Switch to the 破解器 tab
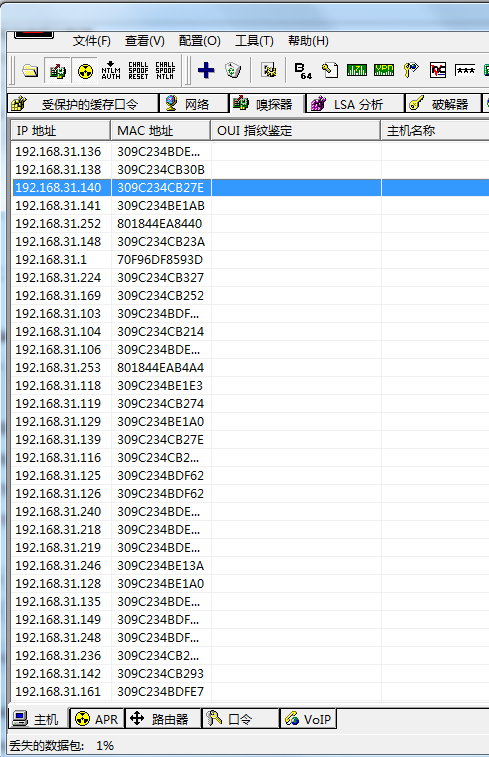 pos(443,104)
